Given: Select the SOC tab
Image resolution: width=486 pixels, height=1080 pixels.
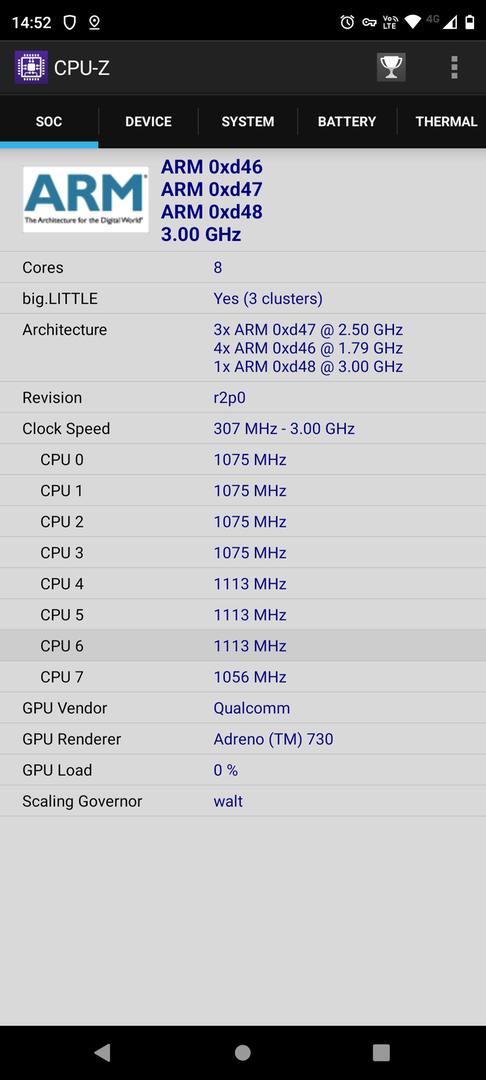Looking at the screenshot, I should 49,122.
